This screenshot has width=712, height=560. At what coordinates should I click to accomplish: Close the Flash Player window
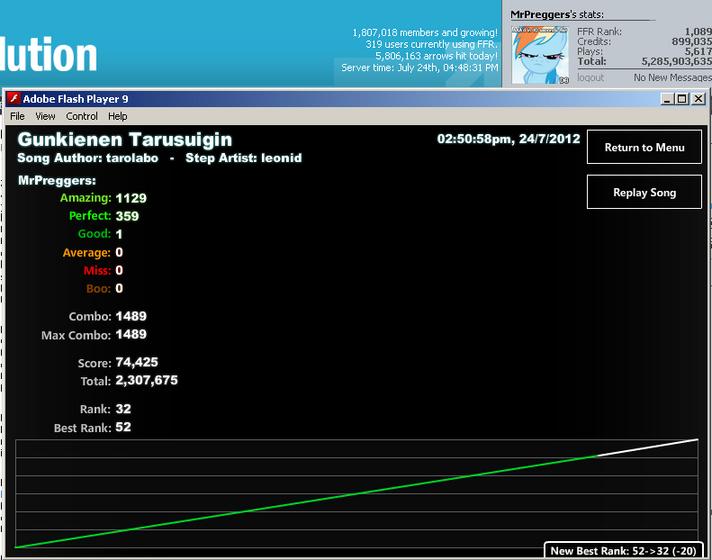[x=698, y=99]
